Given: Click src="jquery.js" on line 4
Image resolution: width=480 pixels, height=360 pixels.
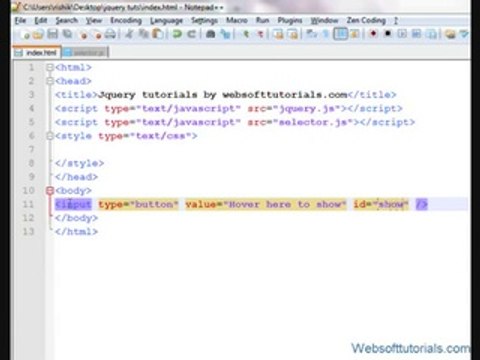Looking at the screenshot, I should coord(294,109).
